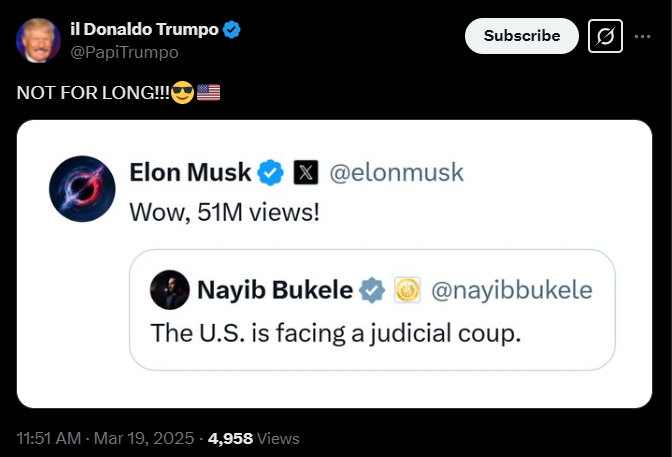Click the sunglasses emoji in the post

pos(182,93)
